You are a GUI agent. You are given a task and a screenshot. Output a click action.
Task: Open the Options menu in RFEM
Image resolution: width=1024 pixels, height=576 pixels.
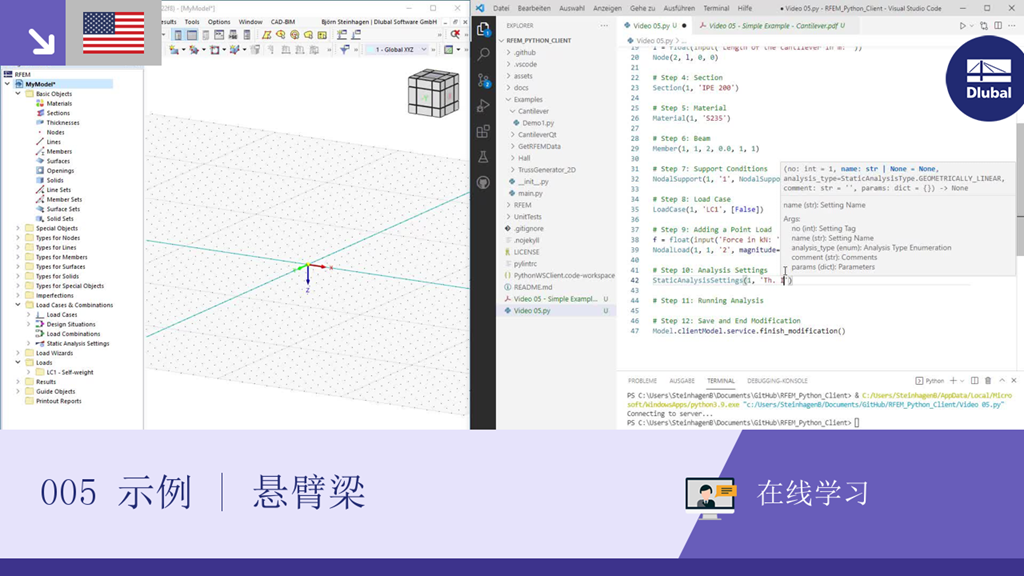point(219,22)
